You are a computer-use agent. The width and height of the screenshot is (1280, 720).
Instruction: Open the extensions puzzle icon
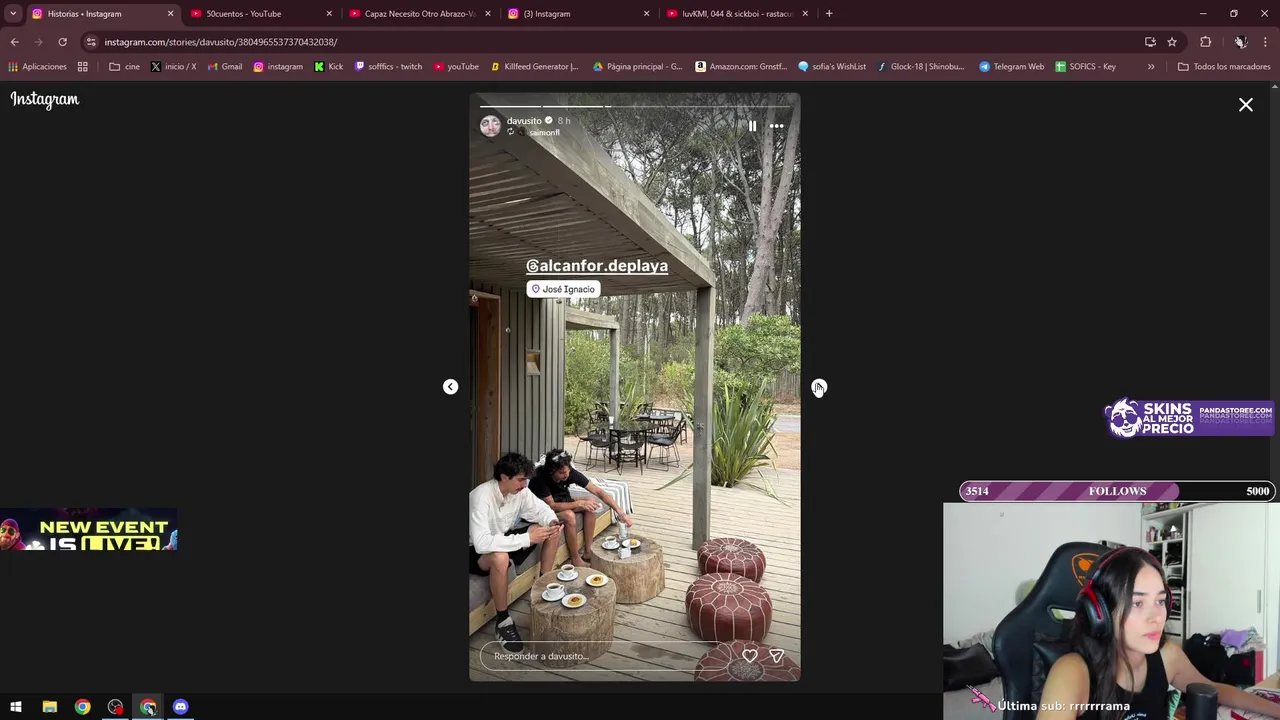coord(1205,42)
